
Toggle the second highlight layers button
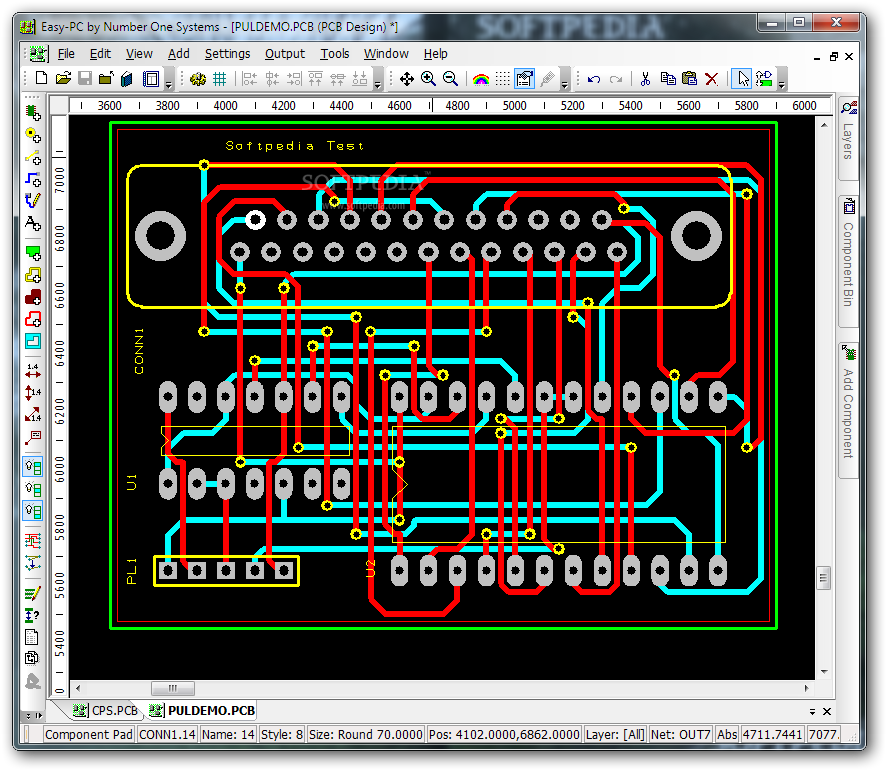click(33, 489)
